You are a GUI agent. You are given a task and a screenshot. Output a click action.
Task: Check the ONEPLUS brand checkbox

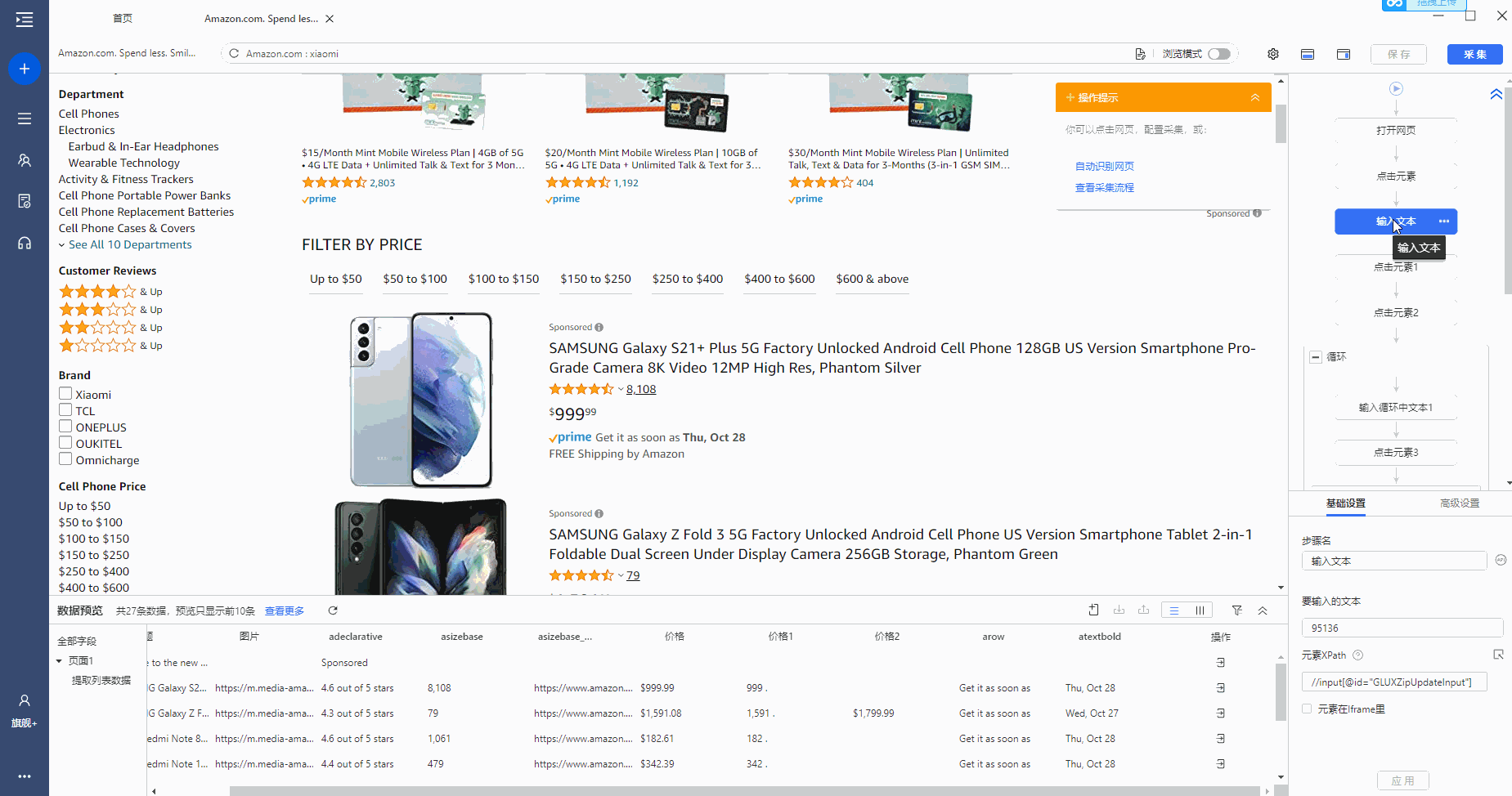tap(65, 427)
